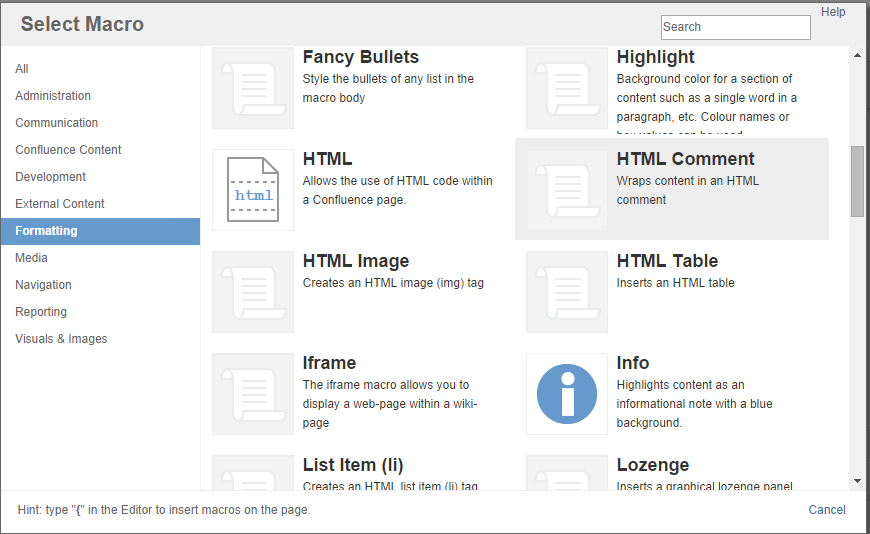
Task: Click the HTML Comment title
Action: [685, 159]
